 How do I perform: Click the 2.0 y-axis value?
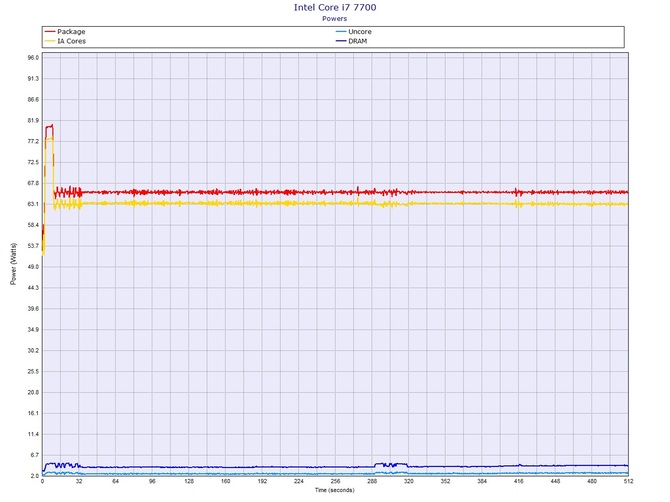(35, 476)
